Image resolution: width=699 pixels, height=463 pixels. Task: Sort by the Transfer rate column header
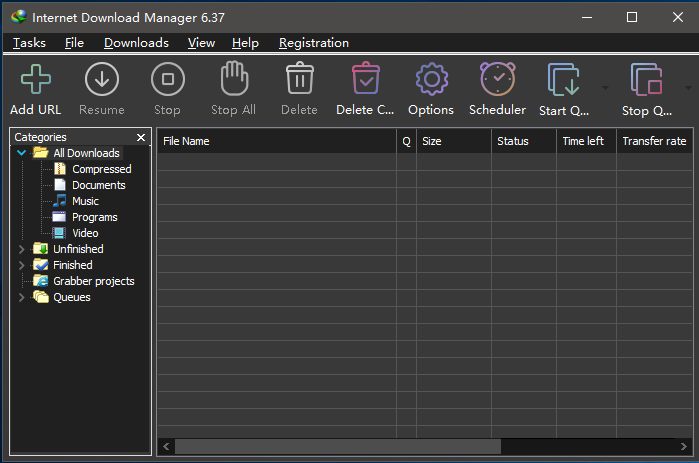coord(654,141)
